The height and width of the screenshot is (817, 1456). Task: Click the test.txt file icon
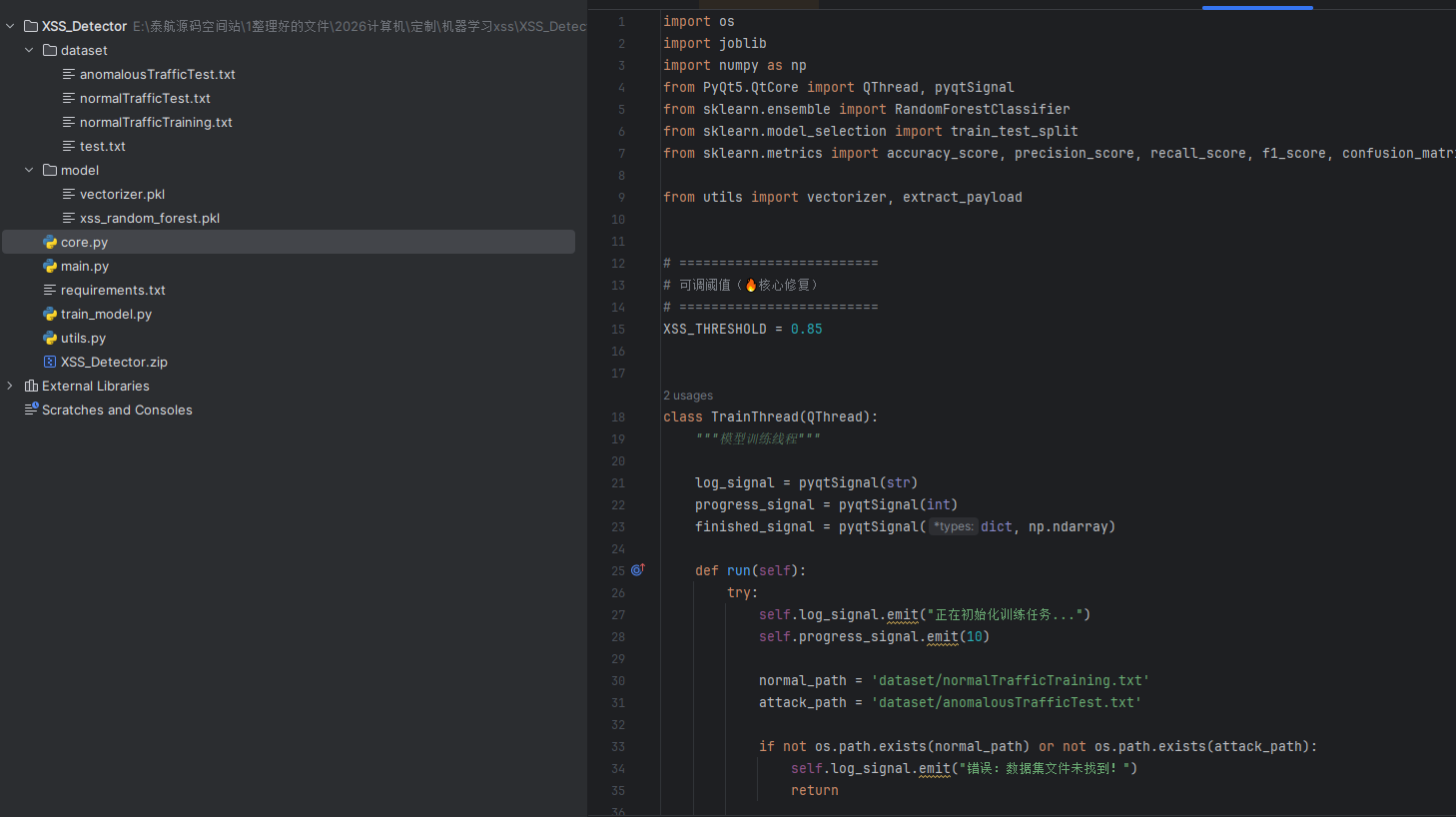(69, 146)
